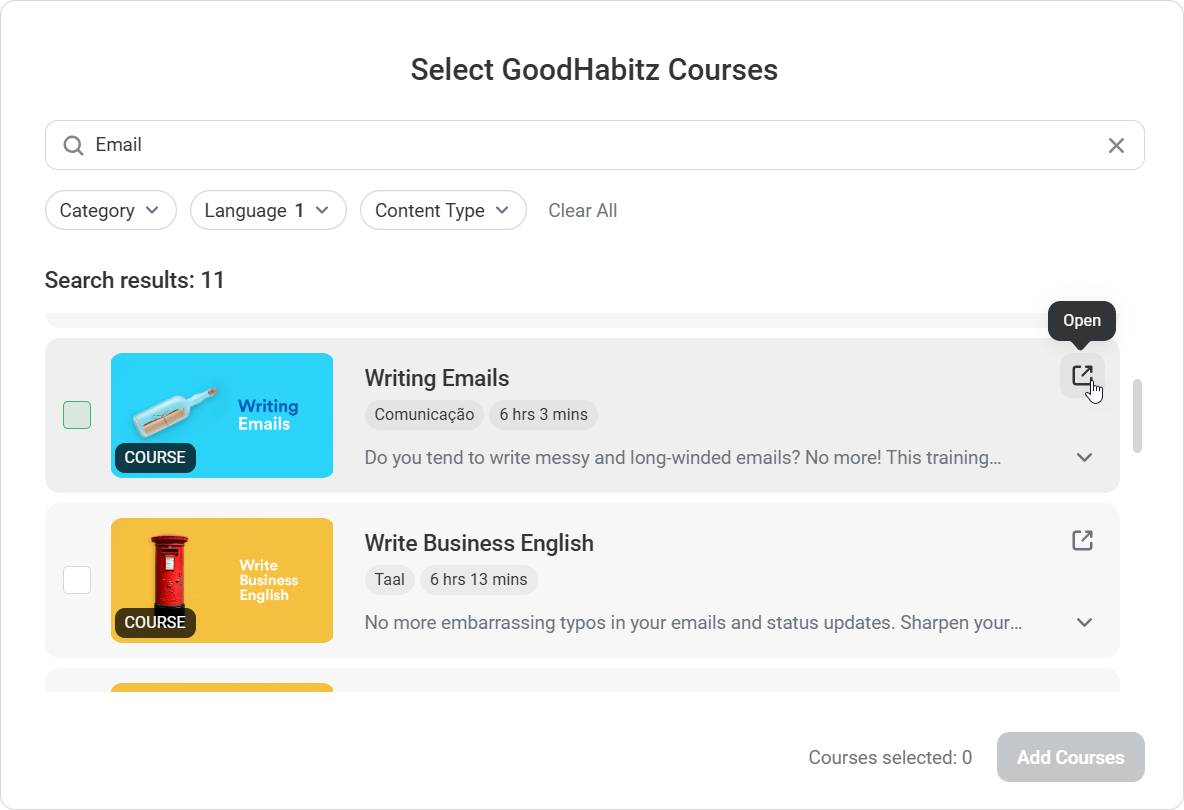1184x810 pixels.
Task: Click the Comunicação category tag
Action: [x=424, y=414]
